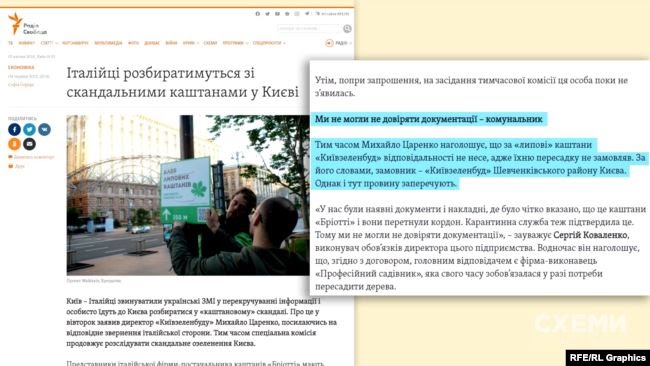Image resolution: width=650 pixels, height=366 pixels.
Task: Click into the header search field
Action: pyautogui.click(x=309, y=29)
